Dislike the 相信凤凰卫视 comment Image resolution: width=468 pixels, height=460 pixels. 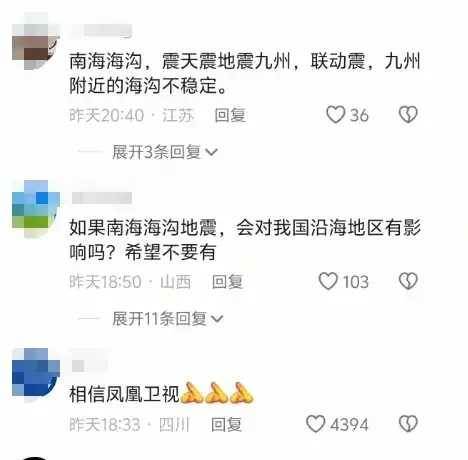[x=408, y=424]
